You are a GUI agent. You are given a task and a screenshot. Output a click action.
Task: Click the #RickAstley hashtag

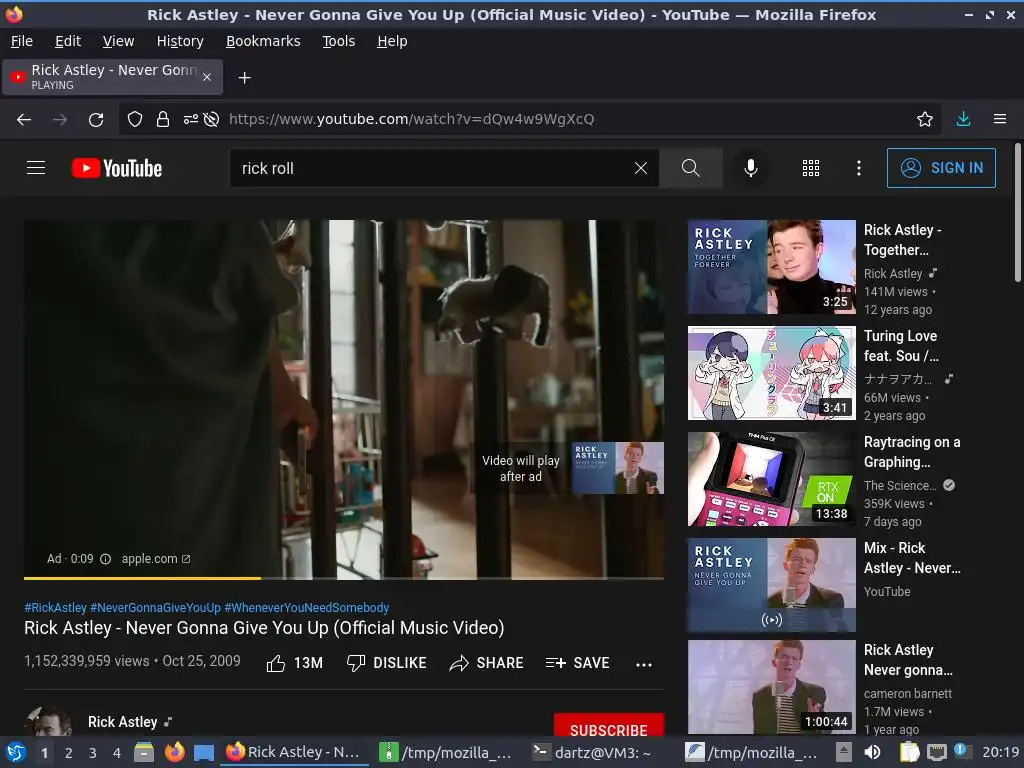click(x=56, y=607)
